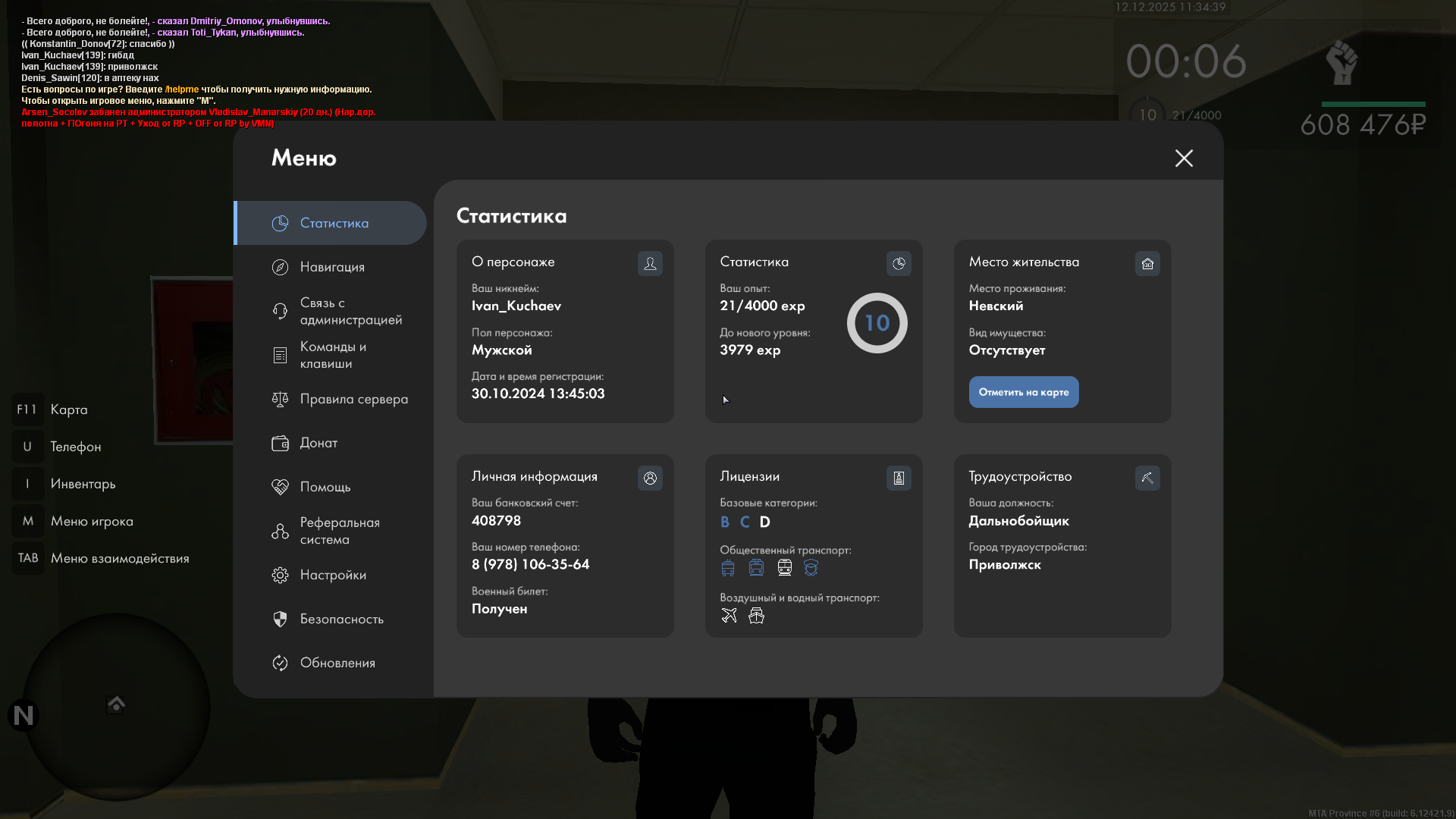
Task: Click the airplane license icon
Action: (x=729, y=615)
